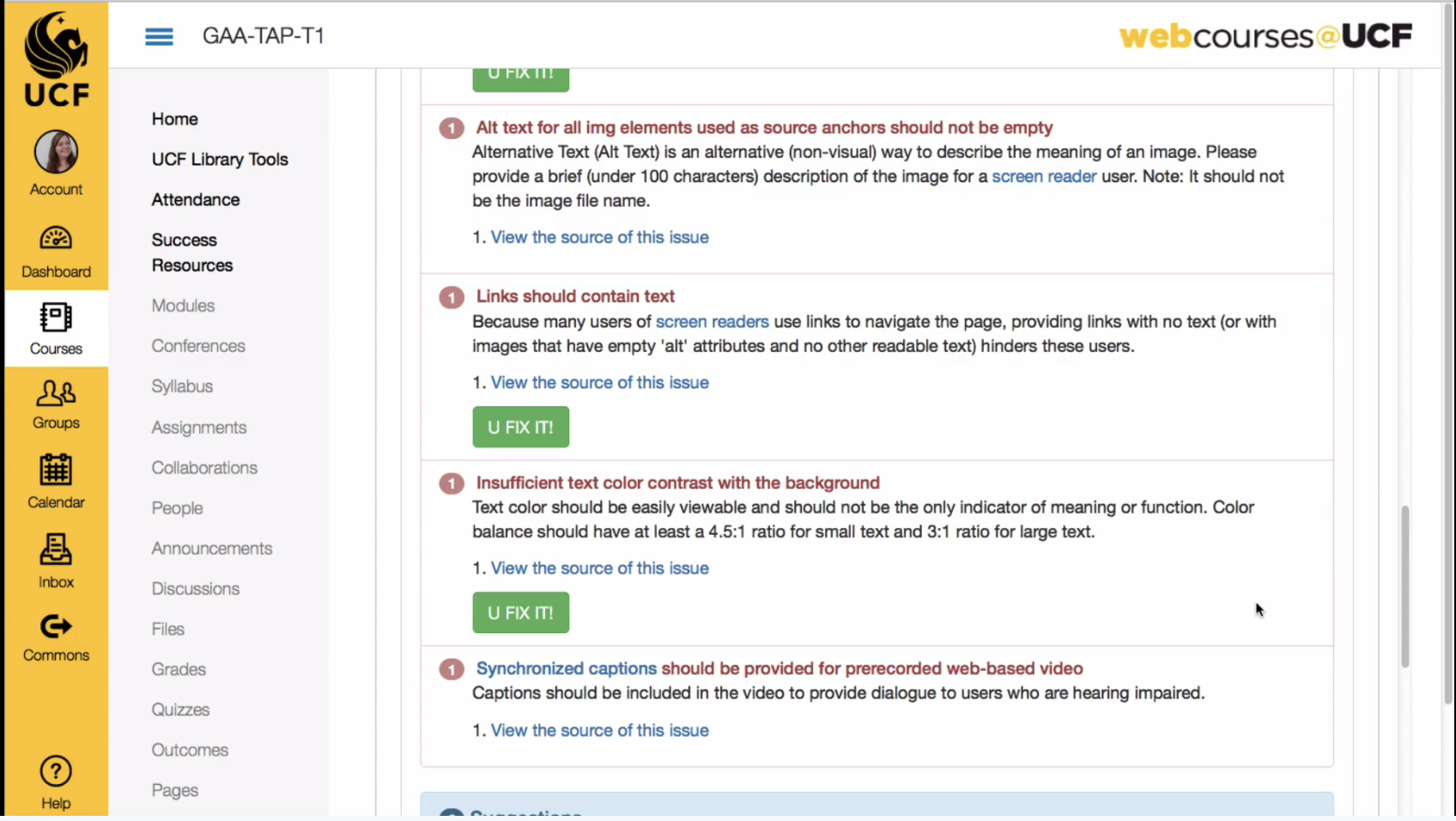
Task: Expand the Insufficient text color contrast heading
Action: 677,483
